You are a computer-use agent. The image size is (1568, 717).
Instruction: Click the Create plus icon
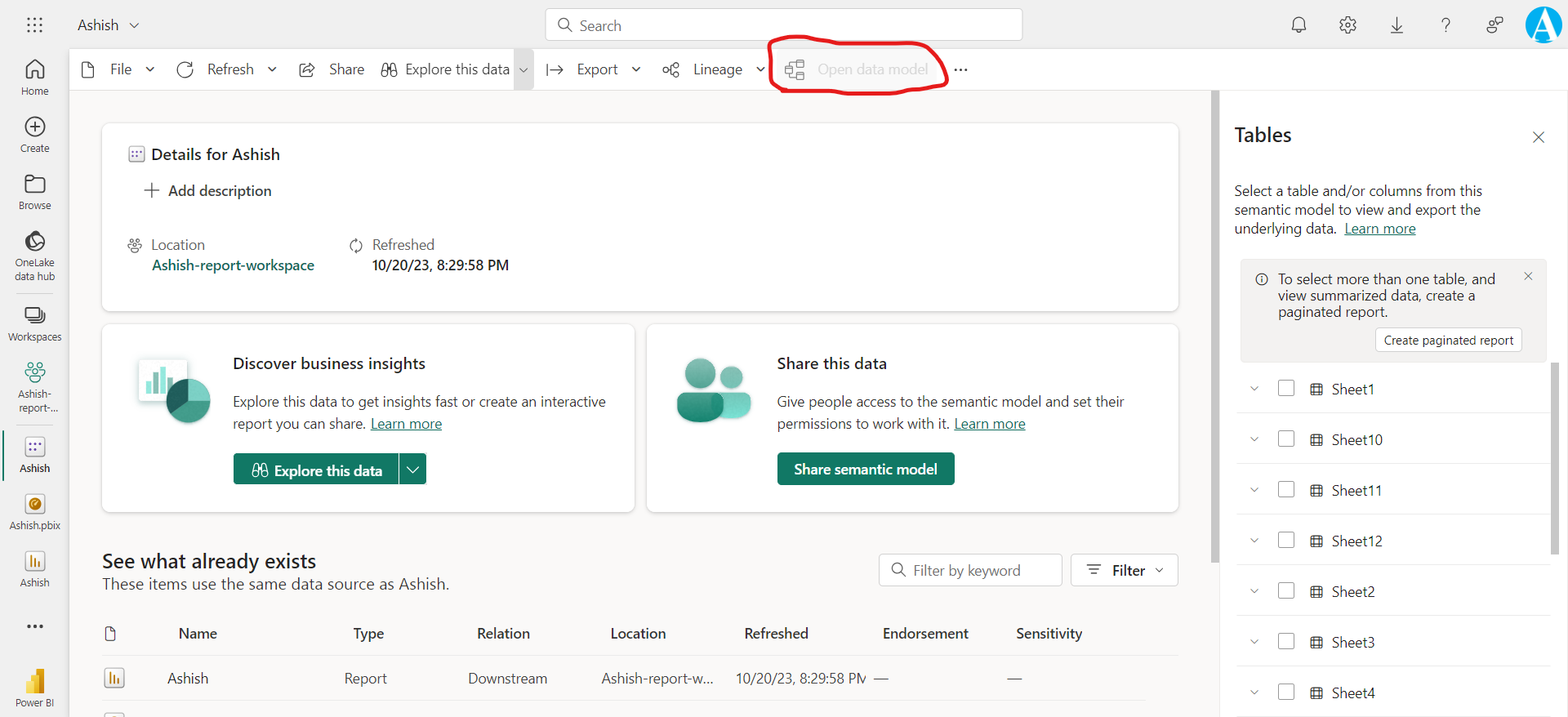pos(34,135)
